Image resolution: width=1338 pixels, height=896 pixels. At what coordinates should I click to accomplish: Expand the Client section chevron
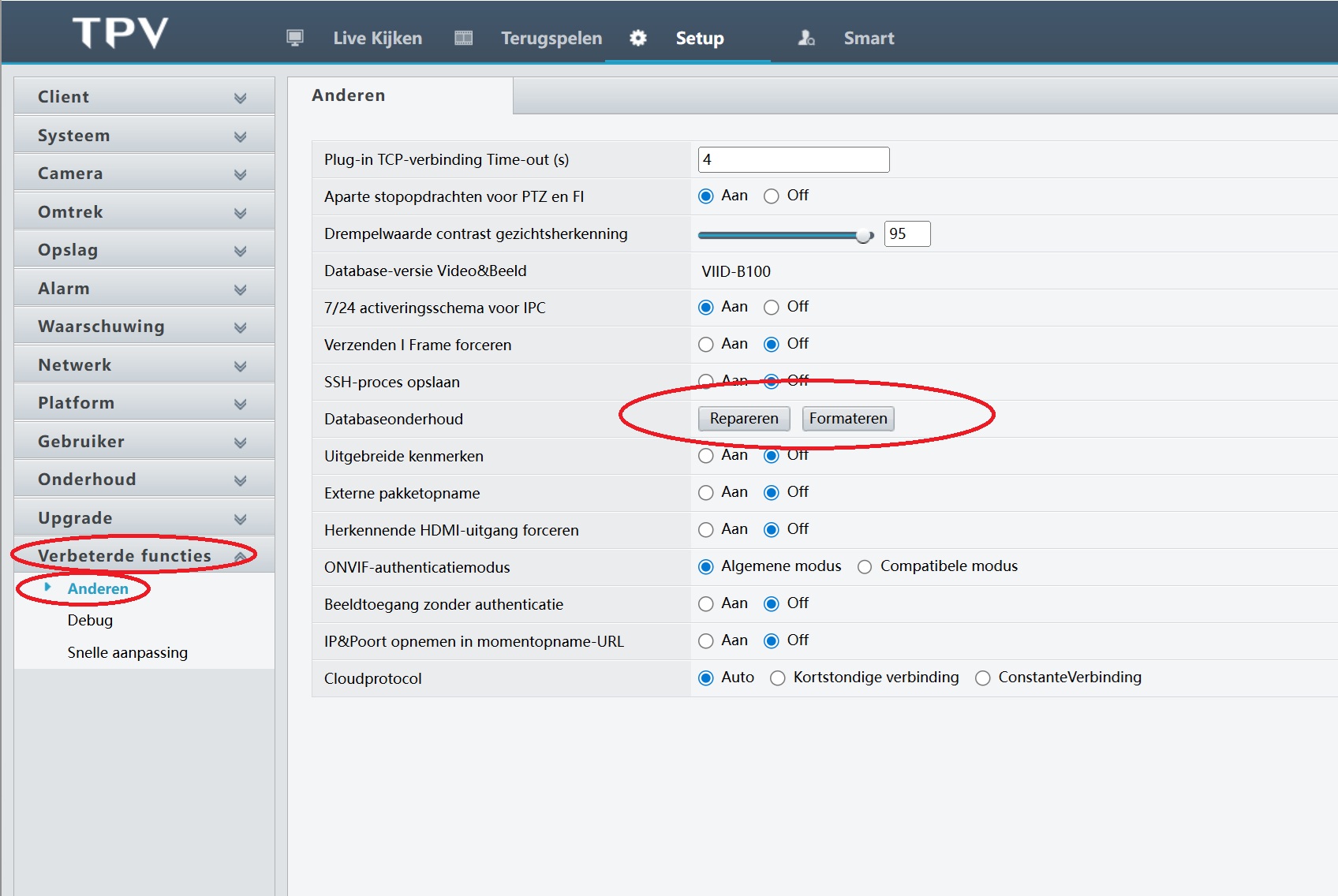240,98
